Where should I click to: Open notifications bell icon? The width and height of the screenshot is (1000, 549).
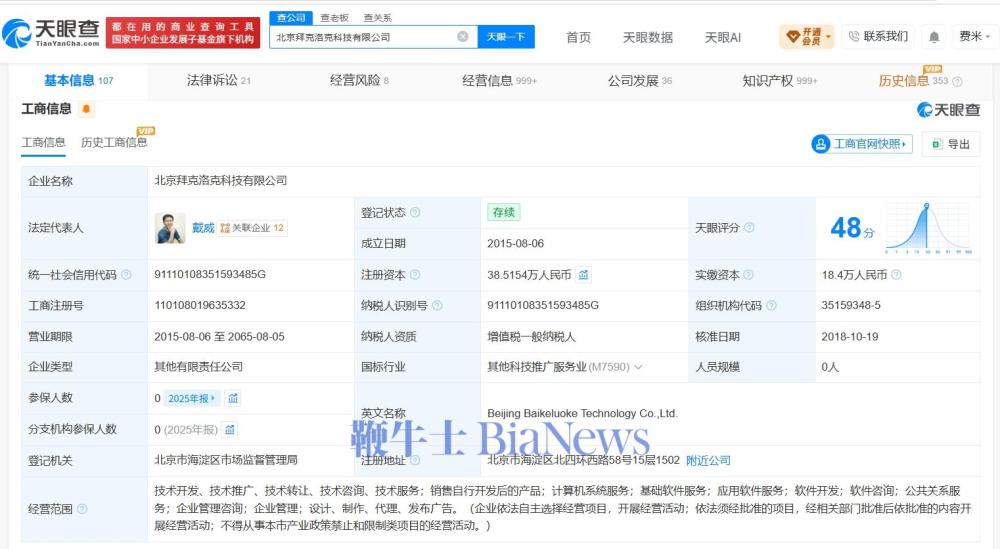(x=934, y=37)
